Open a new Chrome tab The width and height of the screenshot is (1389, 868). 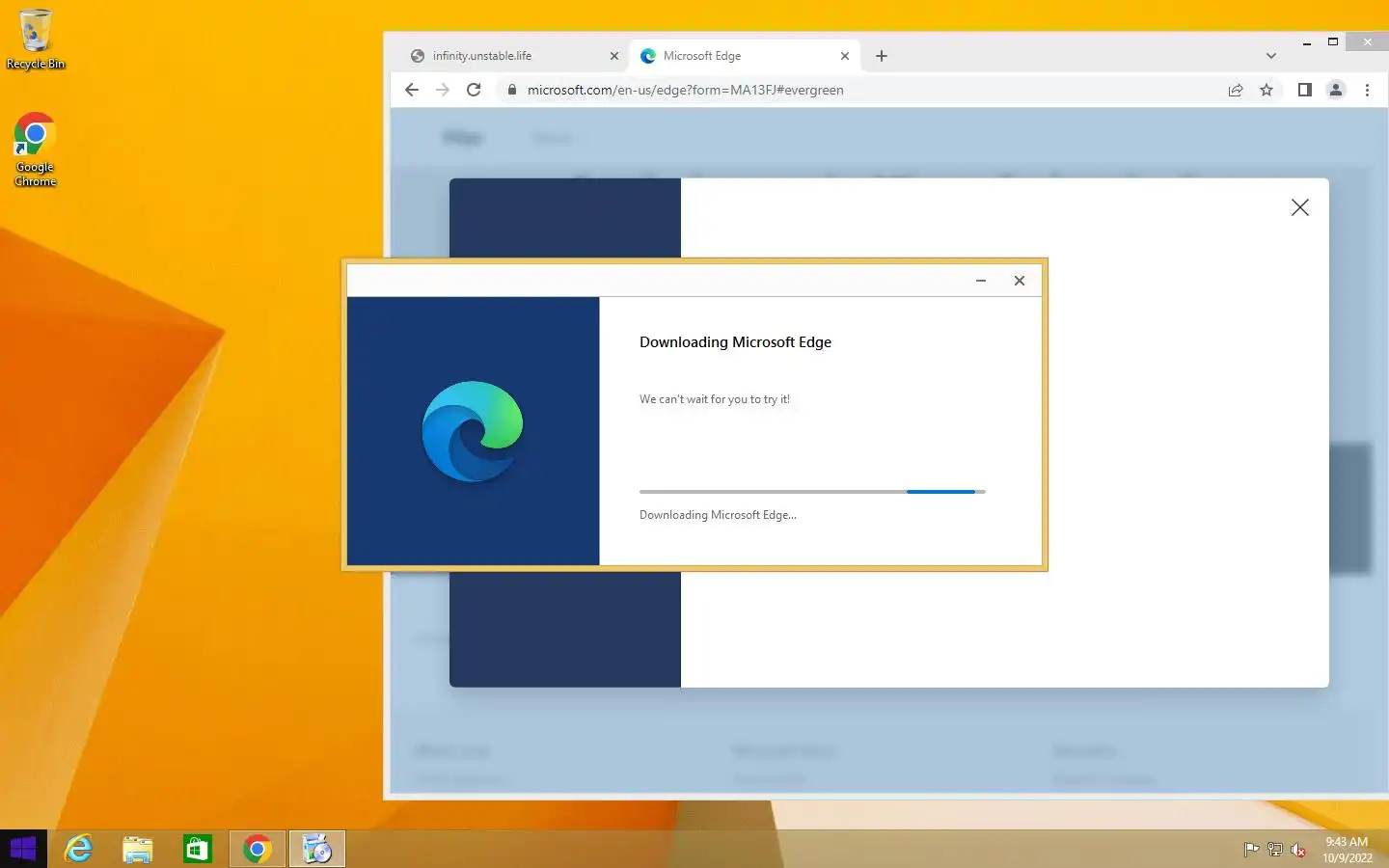[882, 56]
